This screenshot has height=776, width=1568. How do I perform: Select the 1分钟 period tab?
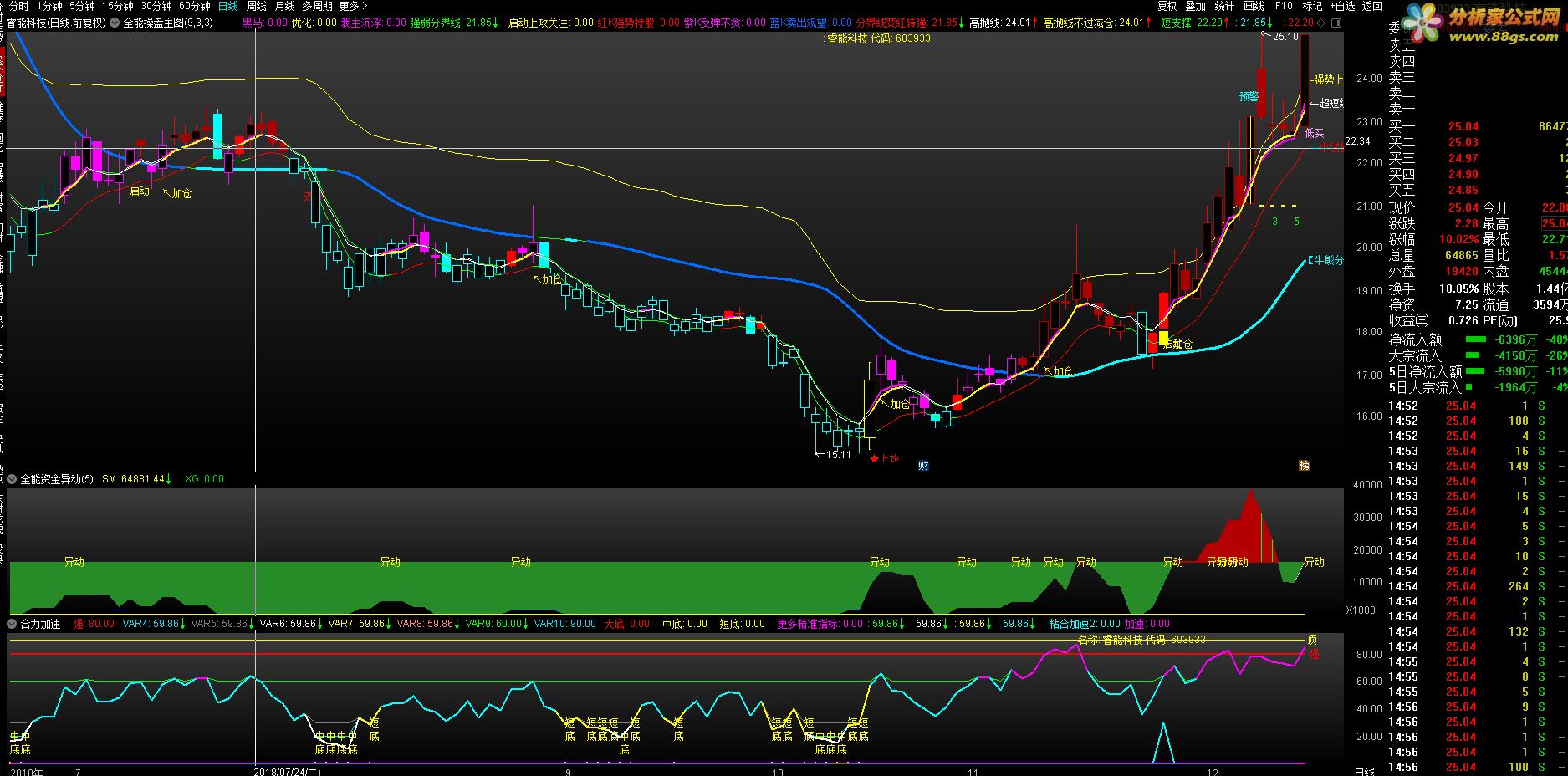point(49,6)
